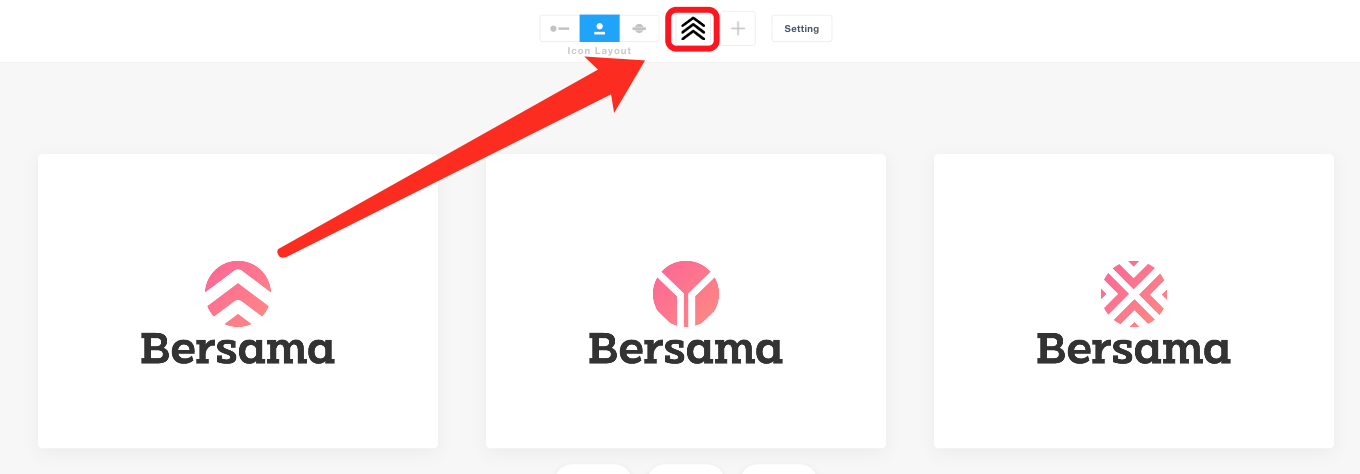Viewport: 1360px width, 474px height.
Task: Add another icon with the plus button
Action: [x=738, y=29]
